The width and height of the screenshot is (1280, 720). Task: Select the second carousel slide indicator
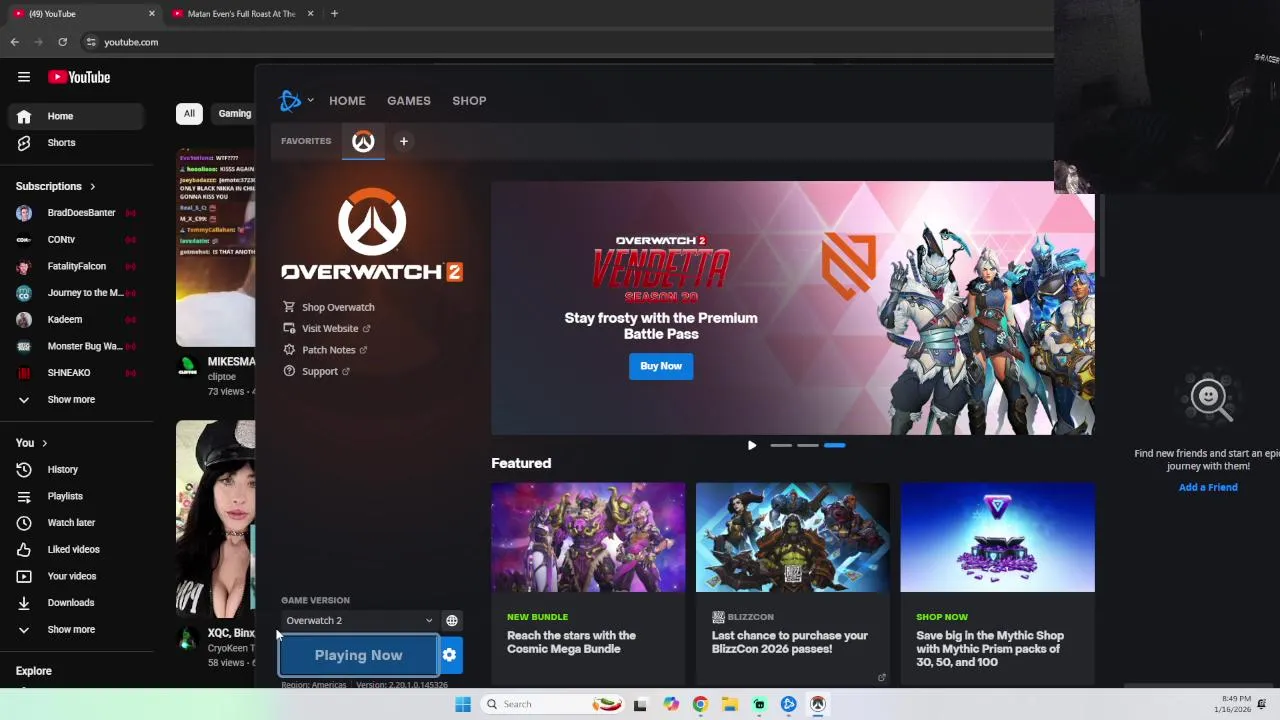point(808,445)
